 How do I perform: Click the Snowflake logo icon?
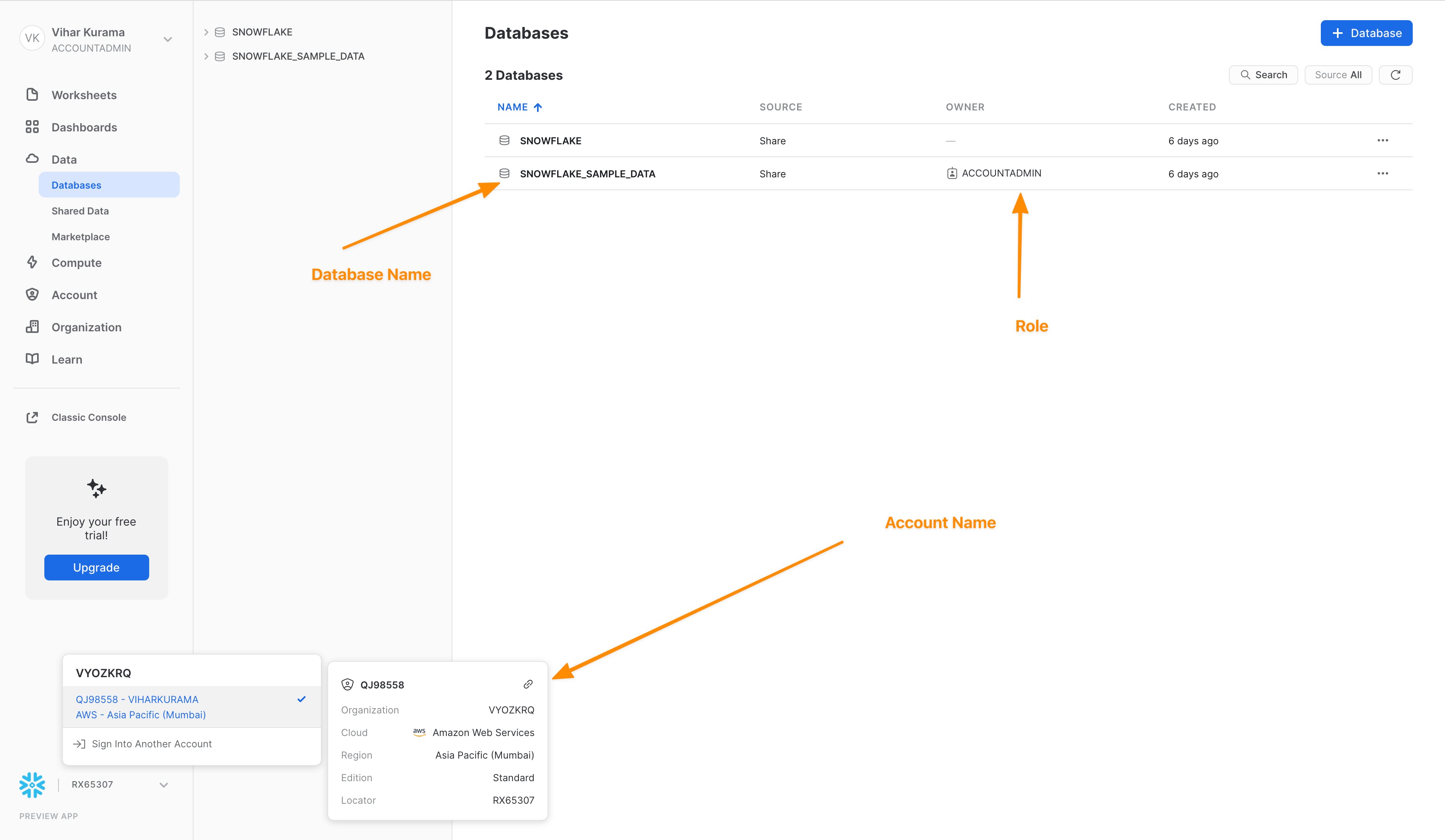[x=32, y=784]
